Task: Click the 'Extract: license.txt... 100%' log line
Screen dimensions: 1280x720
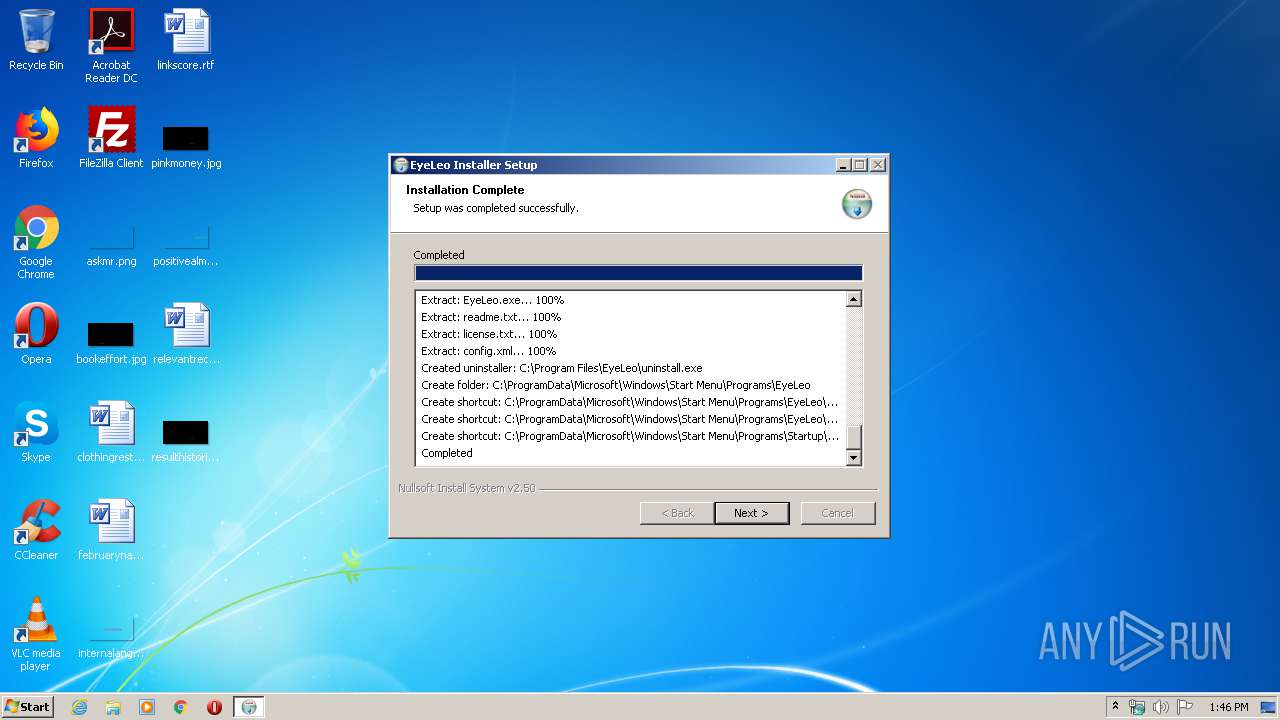Action: click(x=489, y=334)
